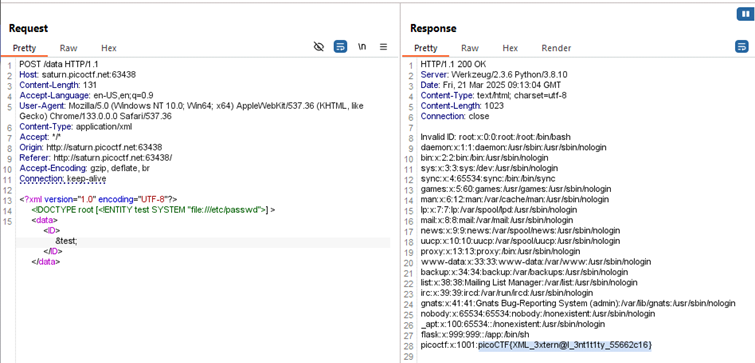This screenshot has height=363, width=755.
Task: Click the Referer header line
Action: [95, 158]
